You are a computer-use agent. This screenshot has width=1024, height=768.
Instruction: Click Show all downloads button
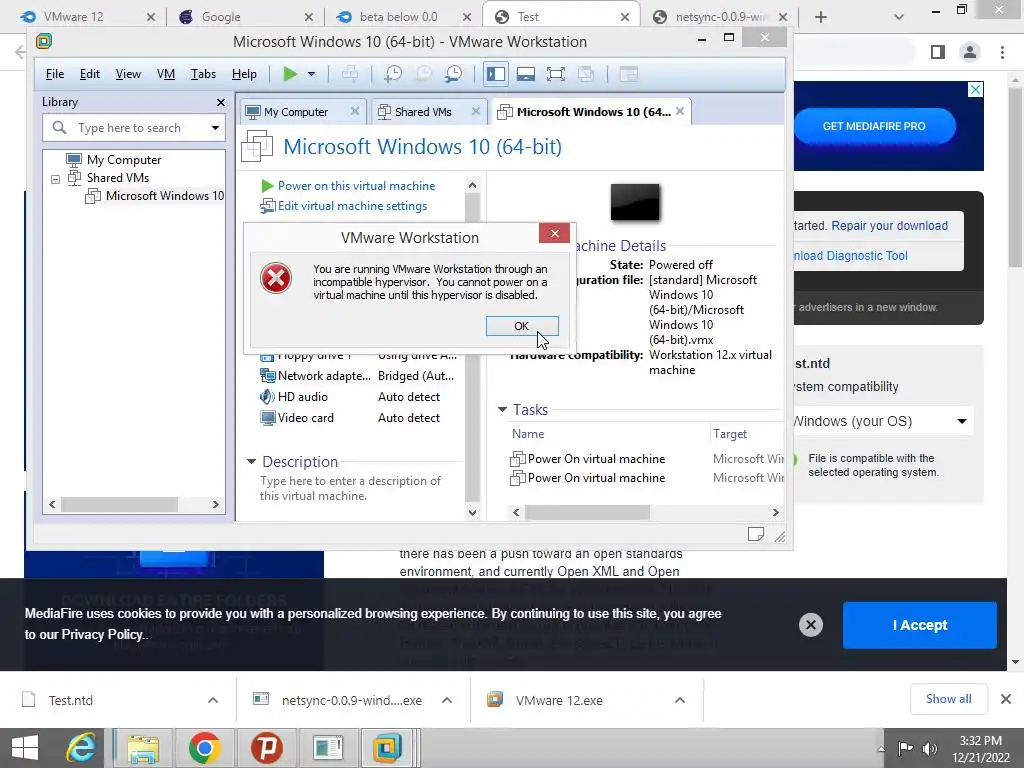pyautogui.click(x=948, y=699)
